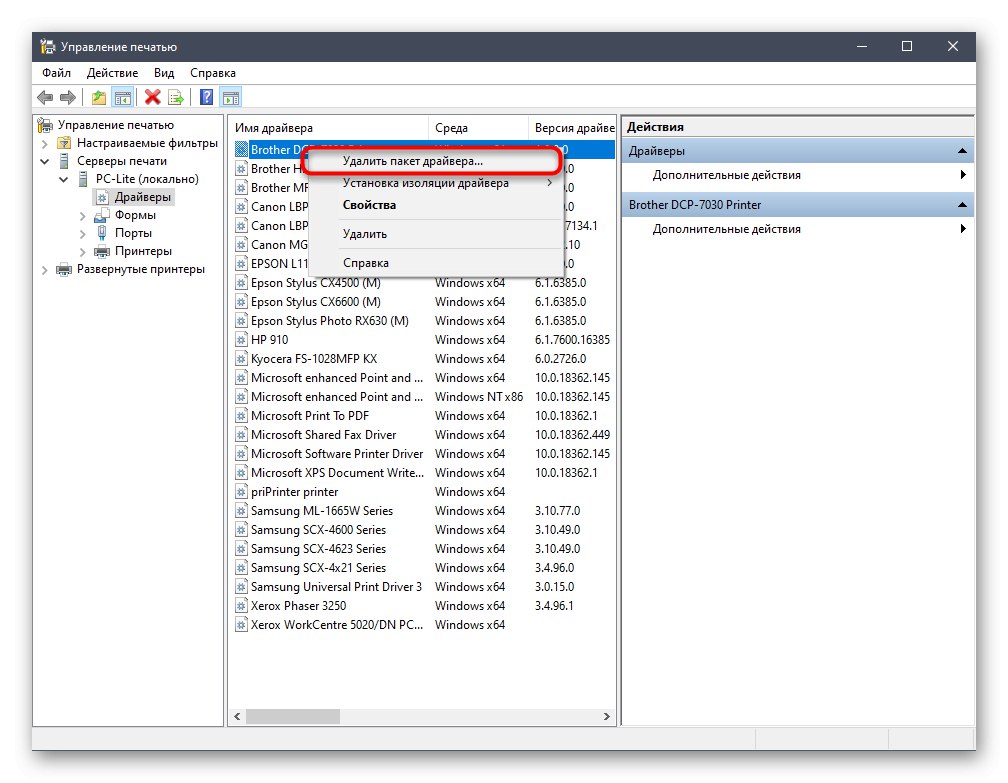Toggle the Action pane toolbar icon
1008x783 pixels.
click(231, 98)
